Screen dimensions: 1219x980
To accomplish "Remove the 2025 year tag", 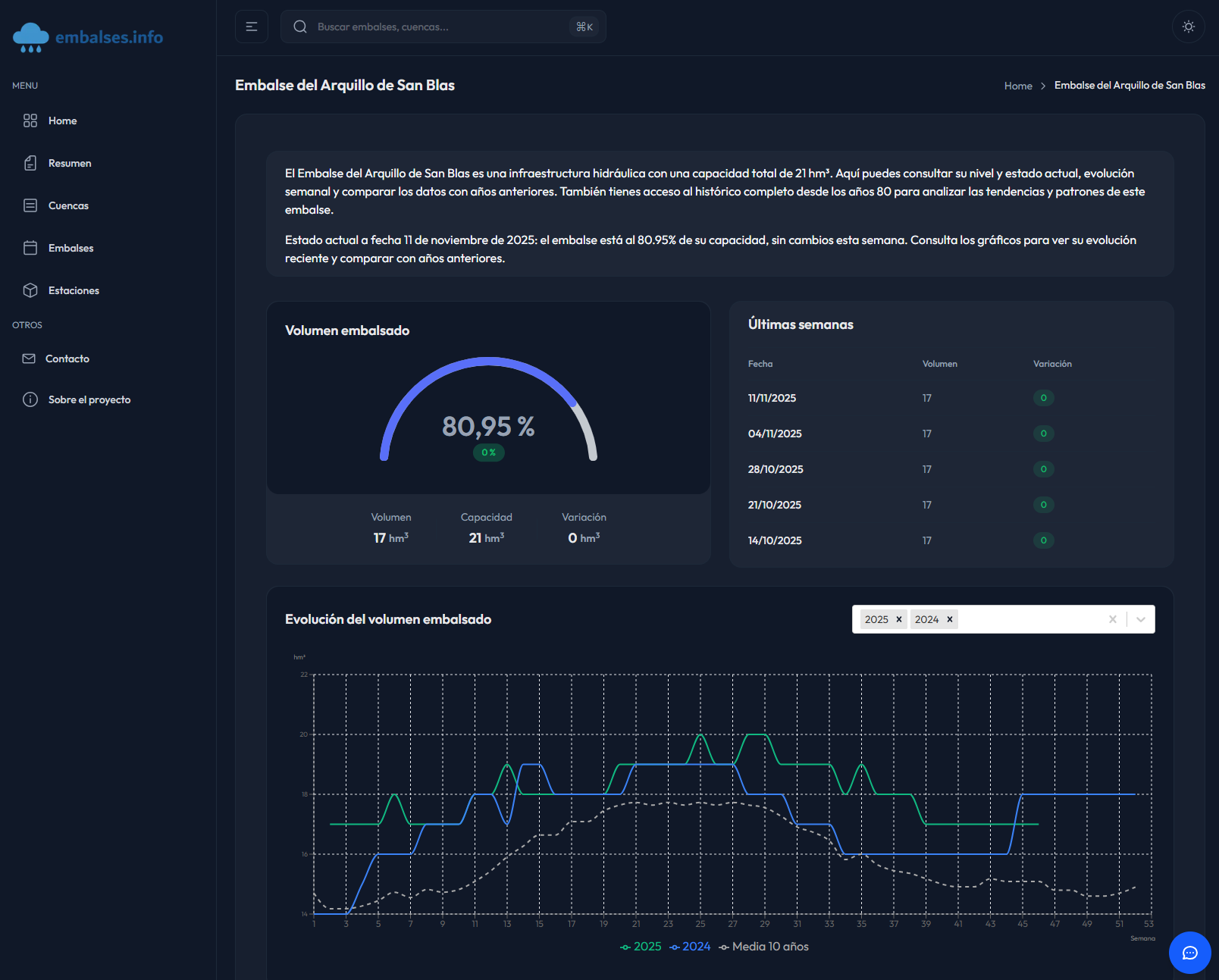I will click(x=899, y=619).
